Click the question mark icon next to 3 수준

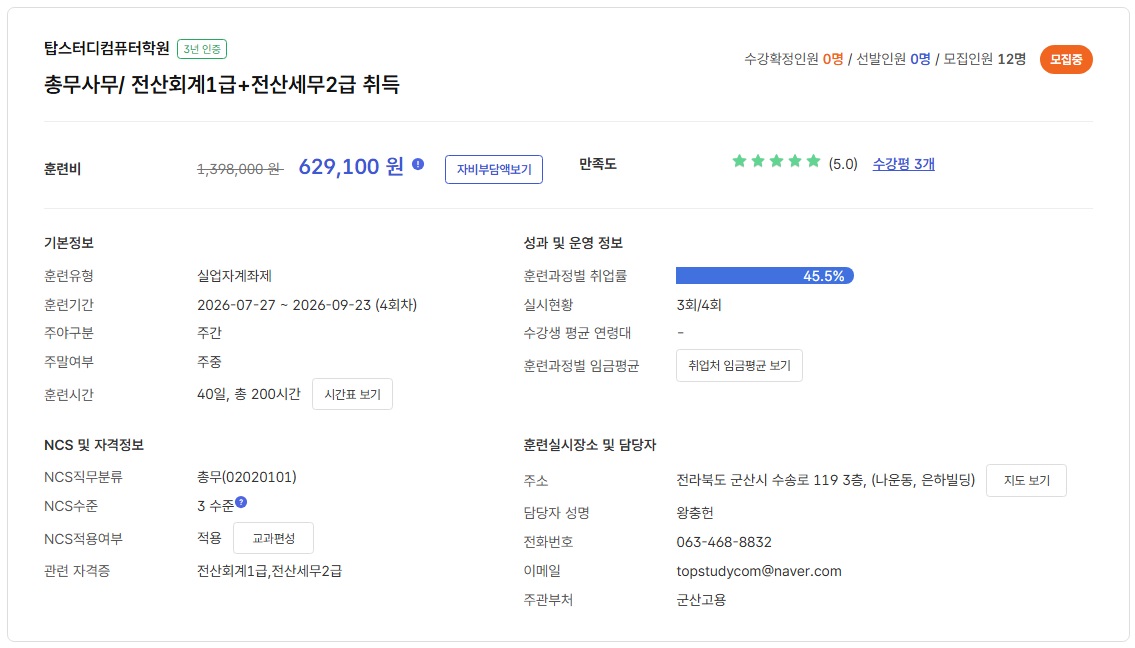[x=241, y=502]
